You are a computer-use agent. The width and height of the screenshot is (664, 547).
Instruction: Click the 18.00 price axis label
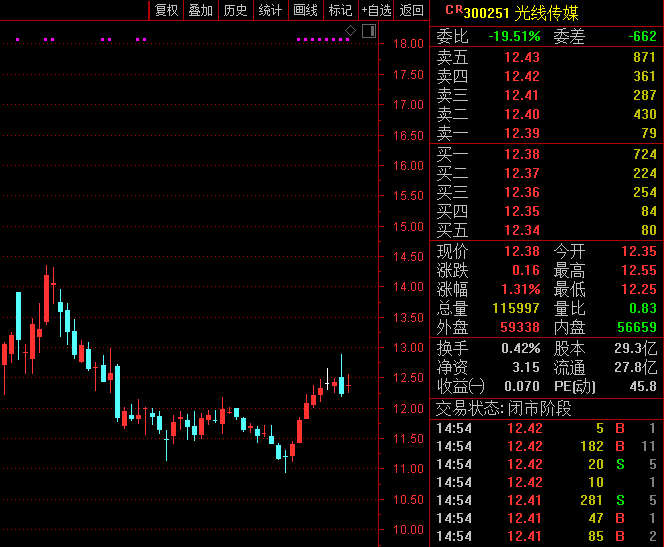click(x=407, y=44)
